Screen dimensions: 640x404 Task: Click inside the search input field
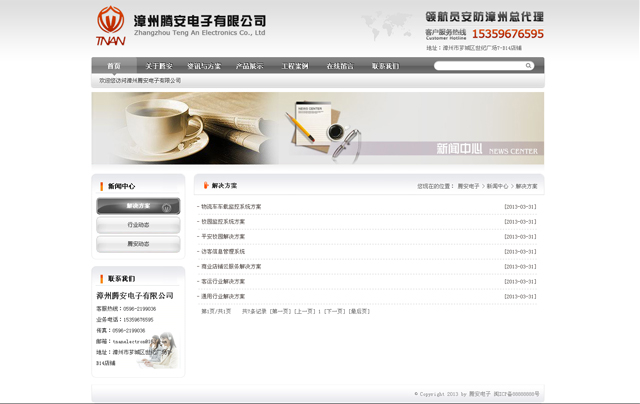478,66
